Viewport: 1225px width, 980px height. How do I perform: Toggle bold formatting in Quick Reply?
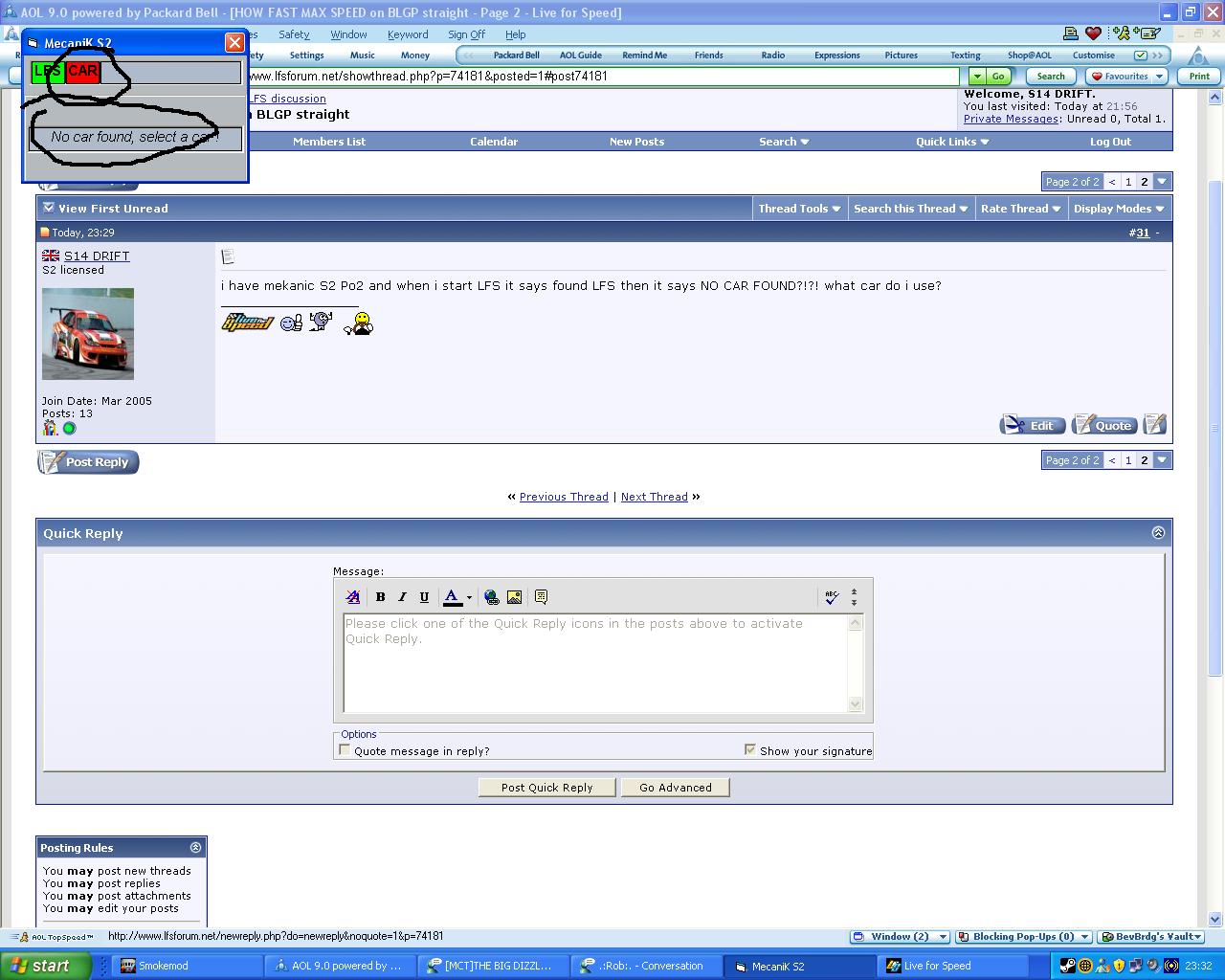[380, 597]
